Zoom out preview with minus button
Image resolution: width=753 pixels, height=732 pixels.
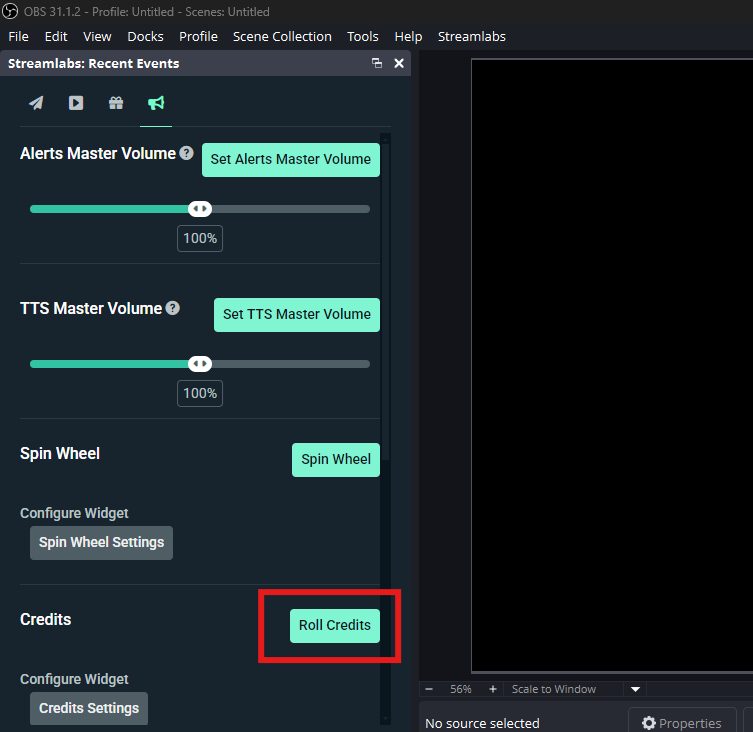[x=429, y=689]
